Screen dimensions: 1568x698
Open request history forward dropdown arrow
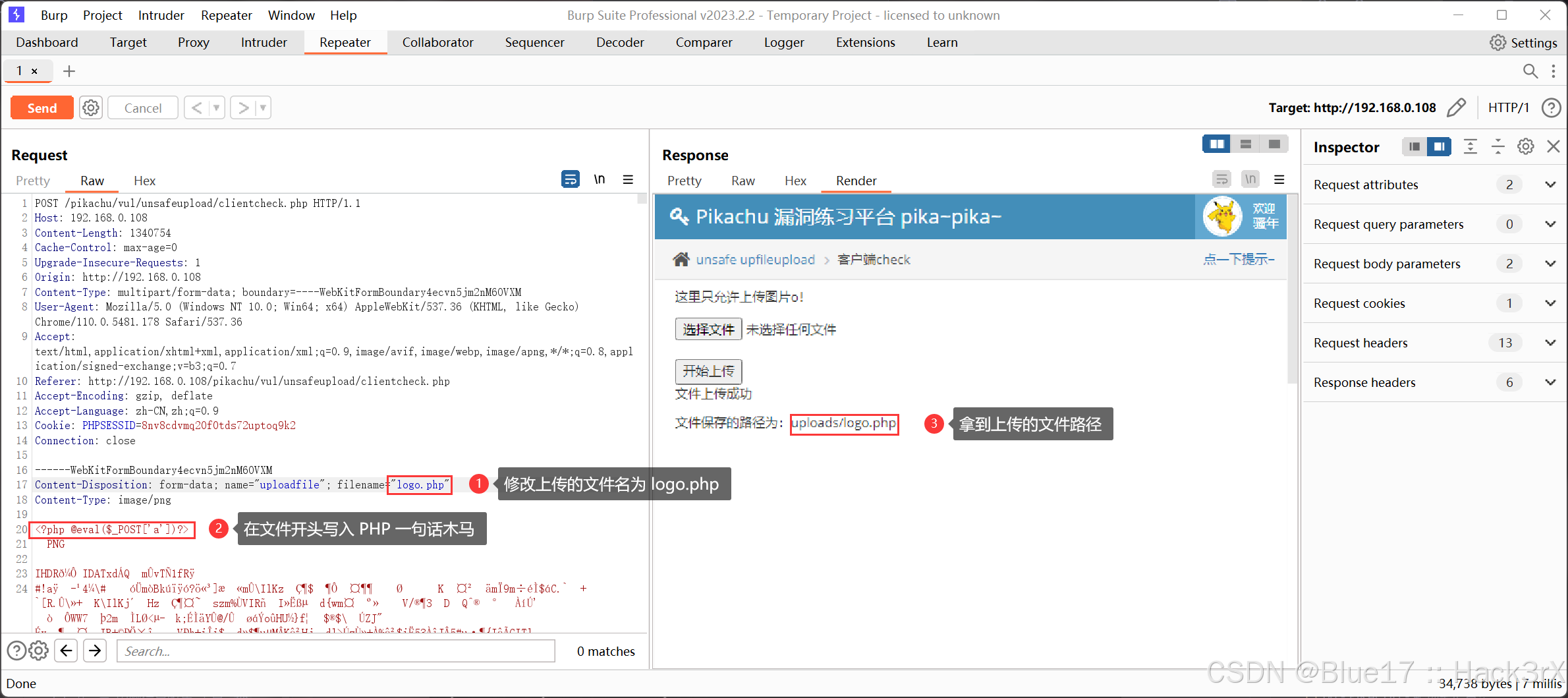coord(263,107)
